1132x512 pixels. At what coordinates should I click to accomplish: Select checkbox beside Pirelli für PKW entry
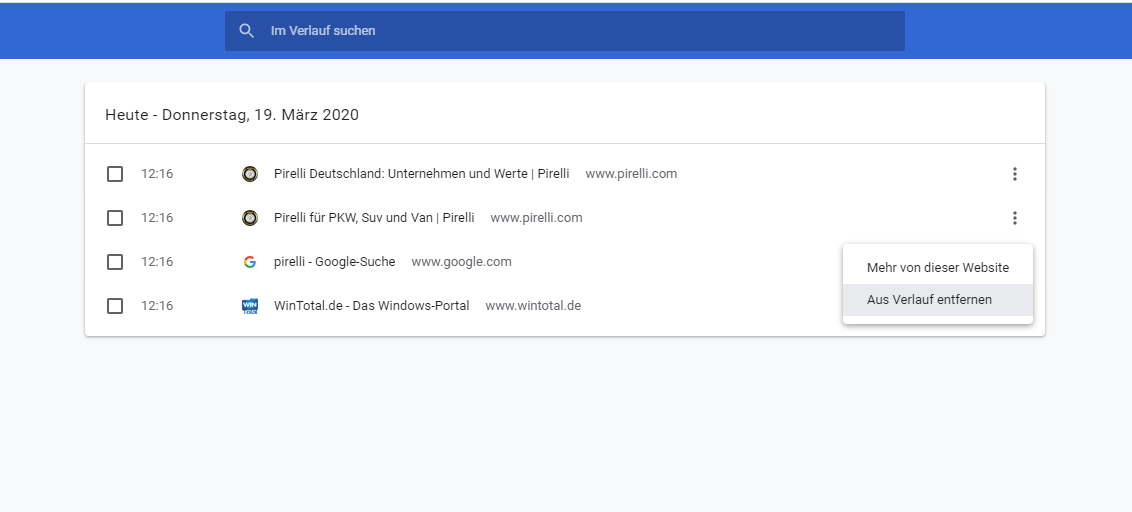click(115, 218)
